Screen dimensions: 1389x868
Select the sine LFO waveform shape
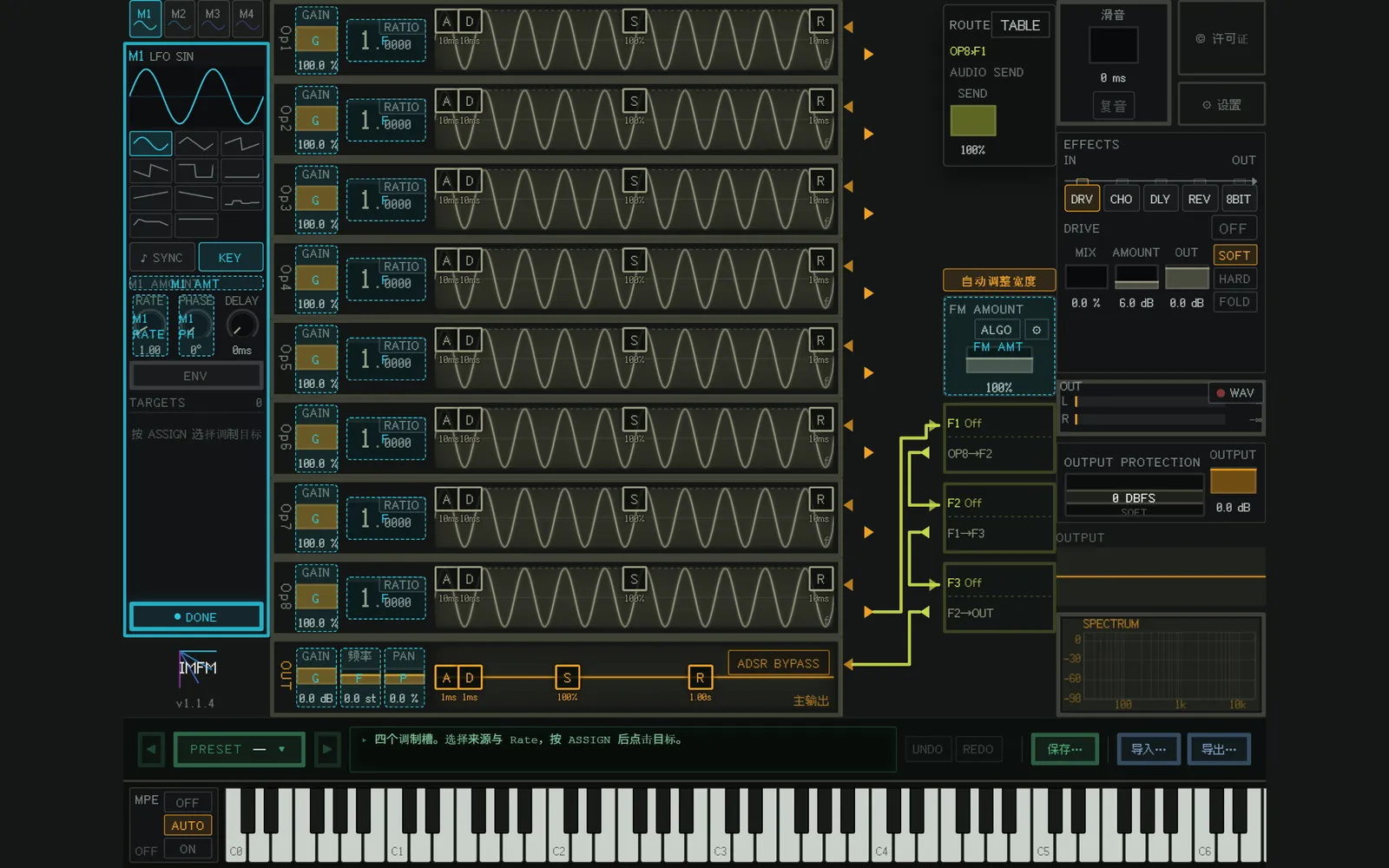point(150,143)
